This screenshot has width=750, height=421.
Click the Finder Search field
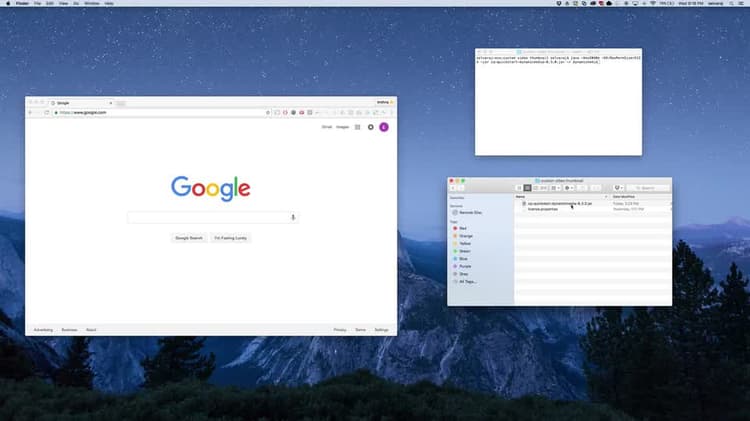click(648, 188)
